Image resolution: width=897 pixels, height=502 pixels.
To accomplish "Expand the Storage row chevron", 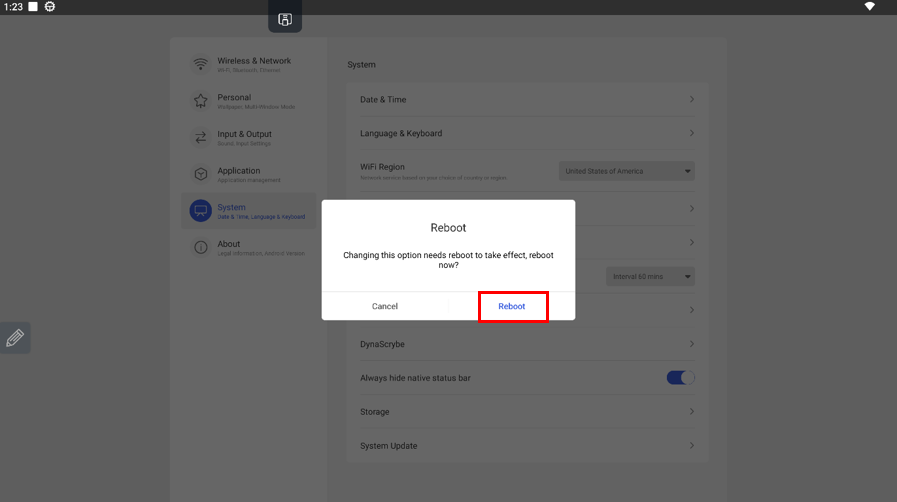I will [691, 412].
